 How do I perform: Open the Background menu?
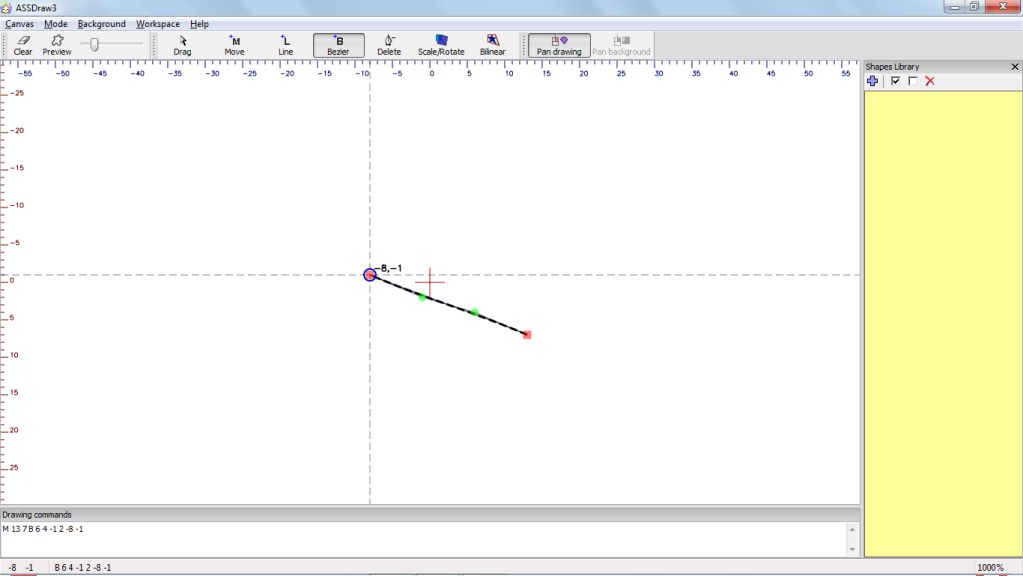(101, 23)
